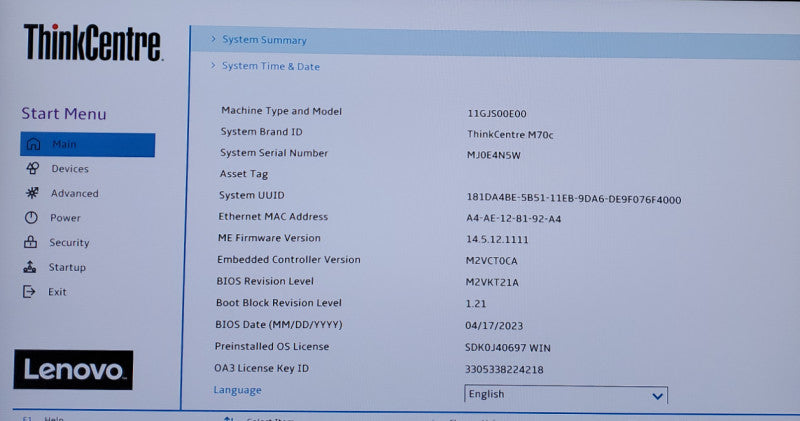
Task: Click the Preinstalled OS License label
Action: pyautogui.click(x=271, y=346)
